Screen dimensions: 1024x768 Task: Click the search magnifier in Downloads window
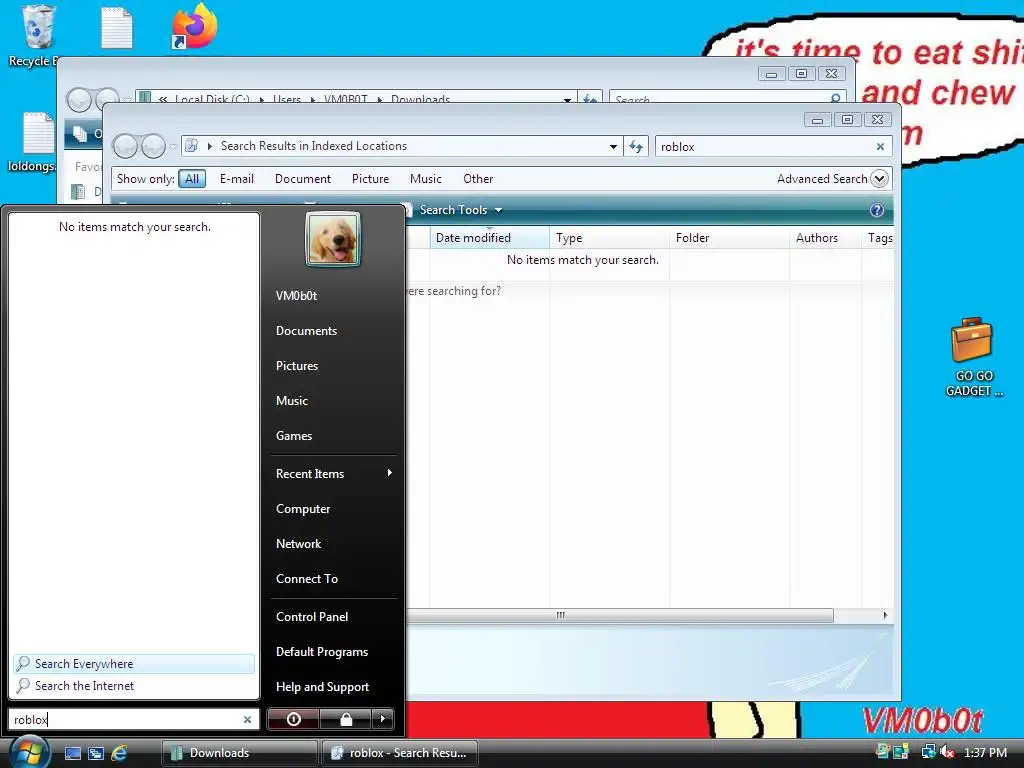[x=835, y=99]
